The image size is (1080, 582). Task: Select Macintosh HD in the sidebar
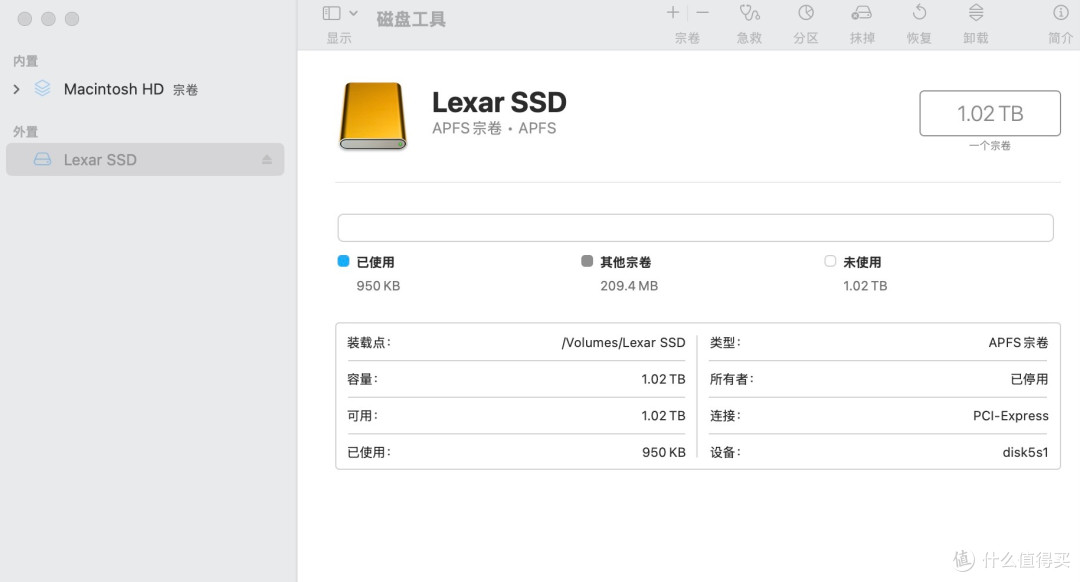(x=114, y=89)
